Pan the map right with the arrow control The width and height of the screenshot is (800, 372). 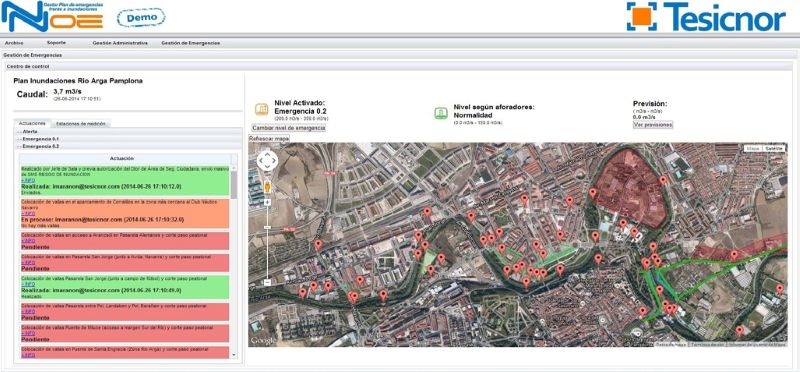point(274,161)
